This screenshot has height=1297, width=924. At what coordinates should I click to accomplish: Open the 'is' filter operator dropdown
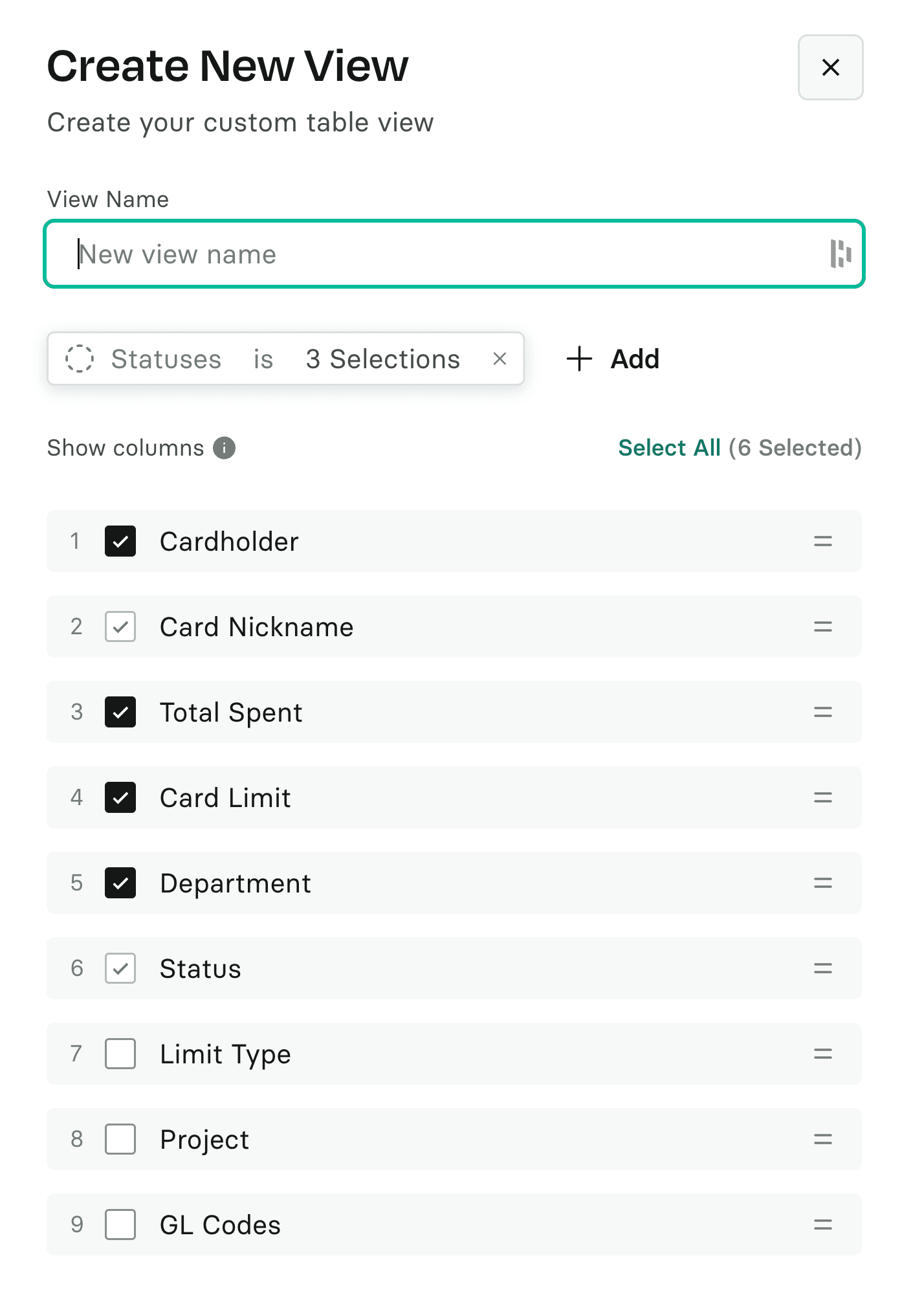pos(263,359)
